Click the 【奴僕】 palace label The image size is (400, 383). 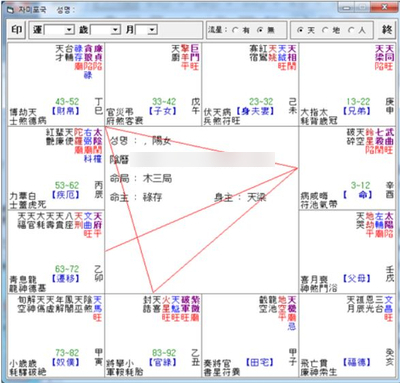pyautogui.click(x=65, y=362)
